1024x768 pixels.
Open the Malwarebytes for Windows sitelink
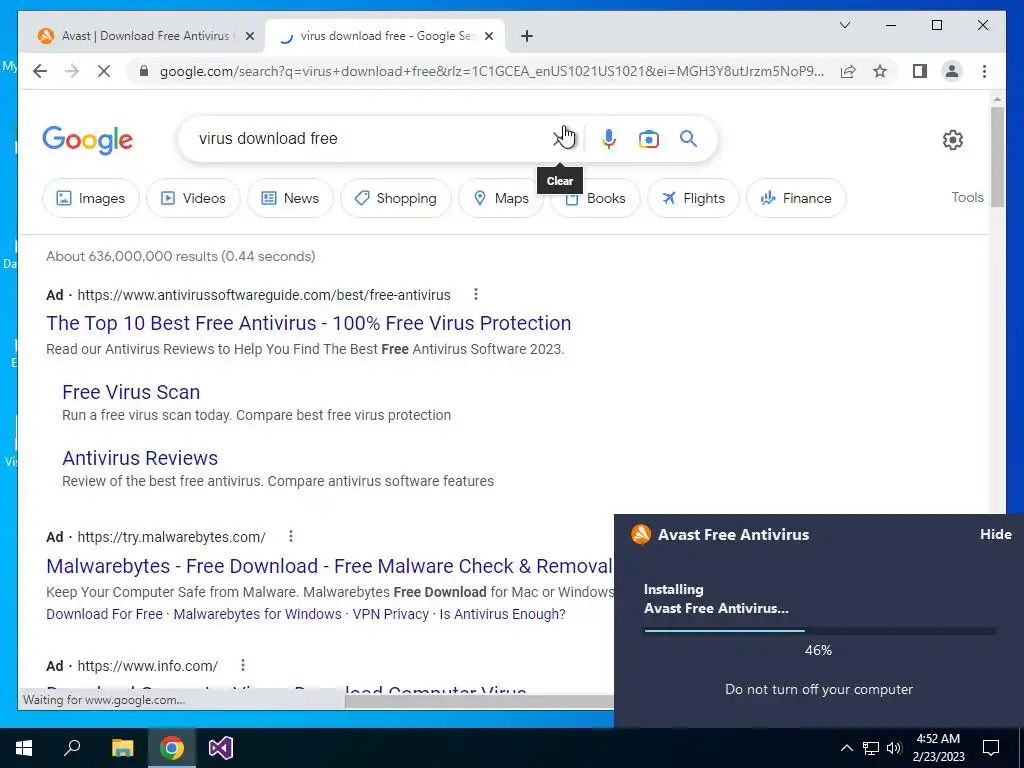click(x=257, y=614)
